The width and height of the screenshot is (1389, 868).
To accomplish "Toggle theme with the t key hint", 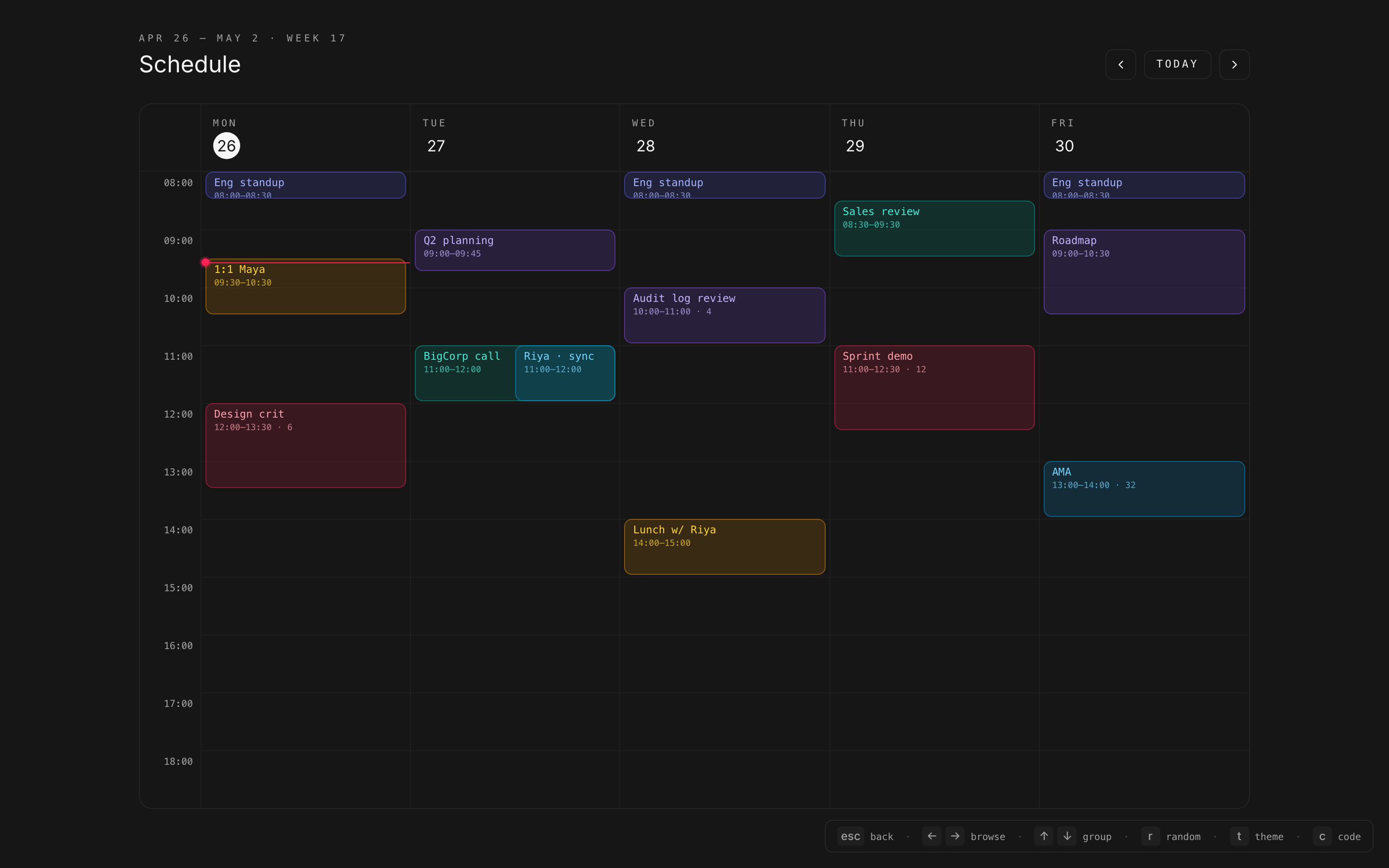I will (x=1239, y=836).
